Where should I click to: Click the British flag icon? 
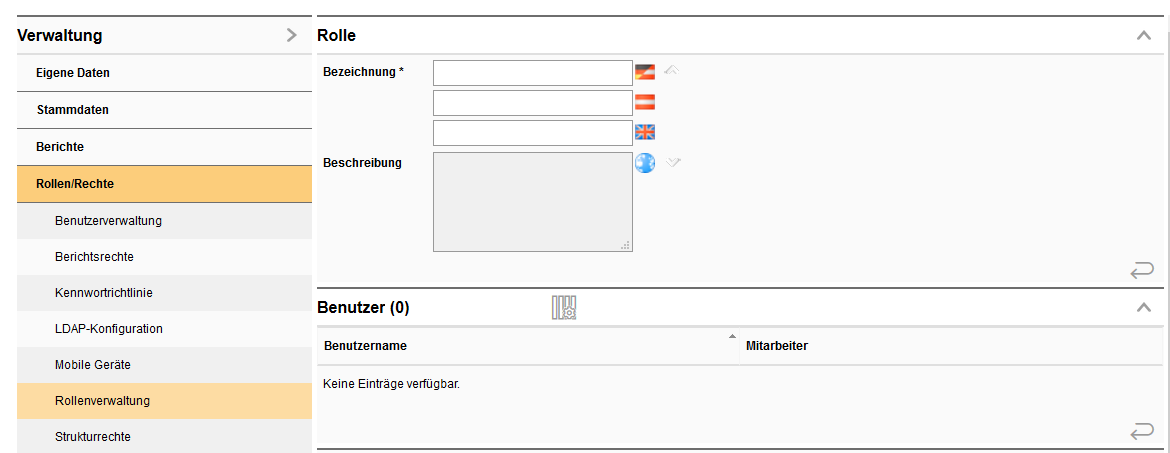pyautogui.click(x=645, y=132)
